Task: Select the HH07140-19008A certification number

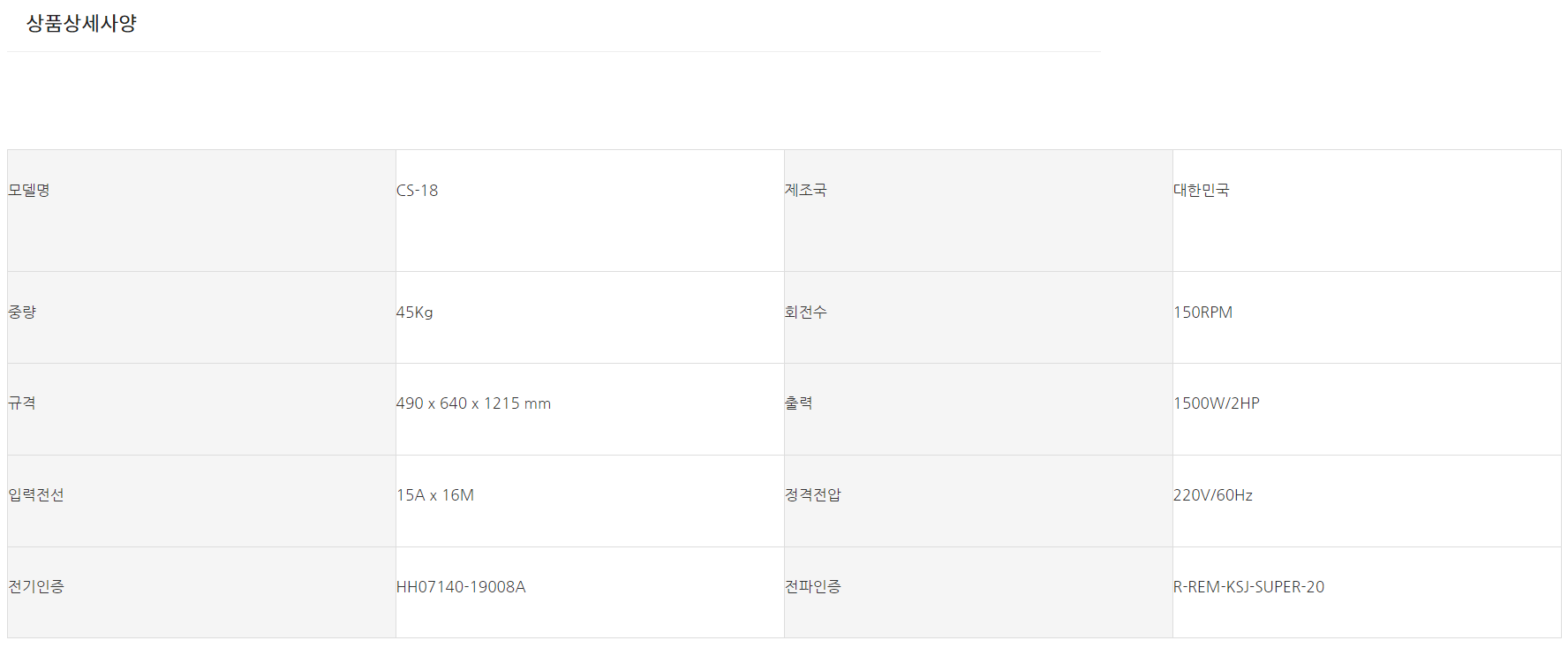Action: point(460,587)
